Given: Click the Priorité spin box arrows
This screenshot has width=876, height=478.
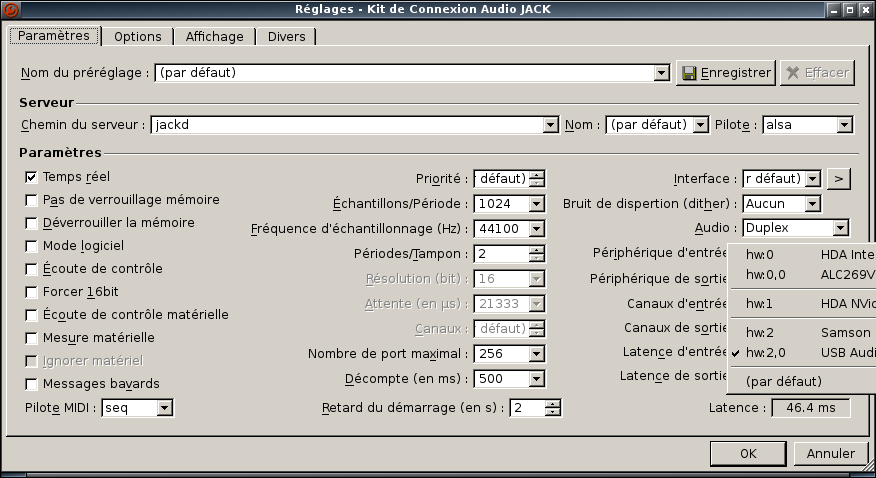Looking at the screenshot, I should [536, 179].
